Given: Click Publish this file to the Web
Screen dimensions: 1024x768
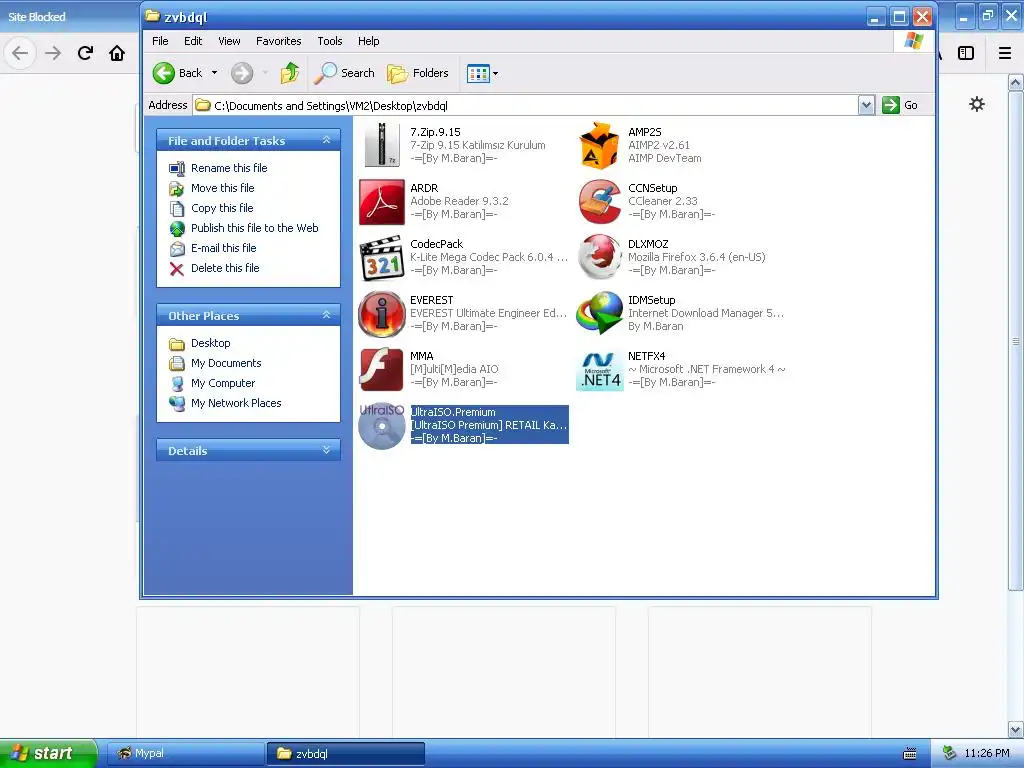Looking at the screenshot, I should pyautogui.click(x=255, y=229).
